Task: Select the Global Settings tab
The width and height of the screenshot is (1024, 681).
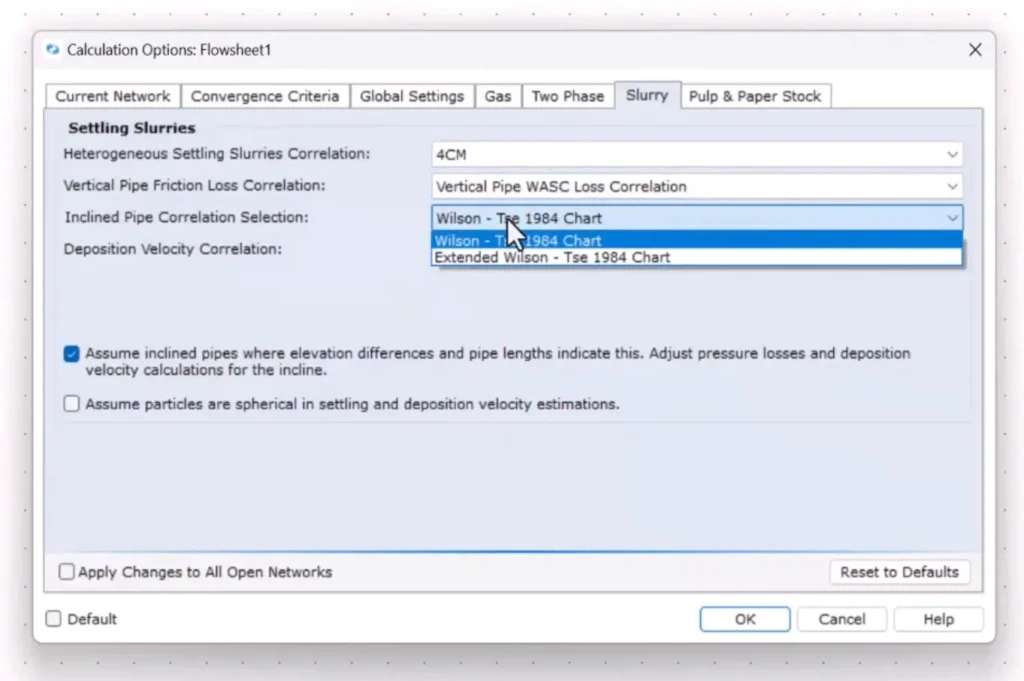Action: (x=412, y=96)
